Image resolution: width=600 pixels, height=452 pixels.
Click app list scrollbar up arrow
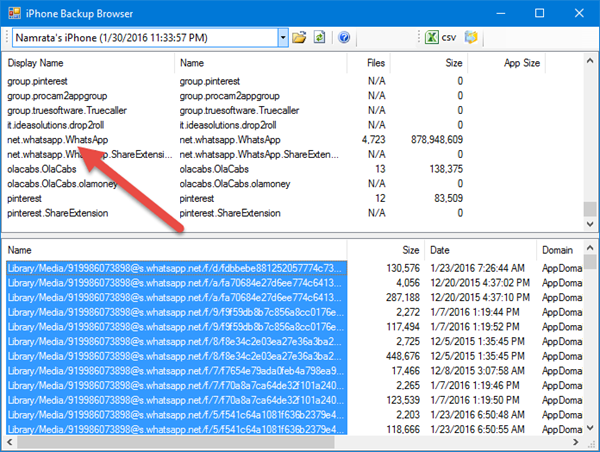(x=590, y=61)
